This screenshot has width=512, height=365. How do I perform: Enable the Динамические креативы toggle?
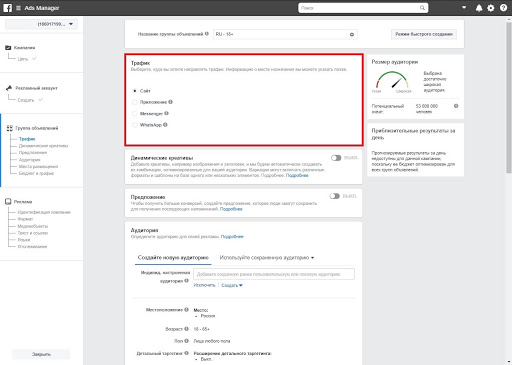click(x=336, y=158)
